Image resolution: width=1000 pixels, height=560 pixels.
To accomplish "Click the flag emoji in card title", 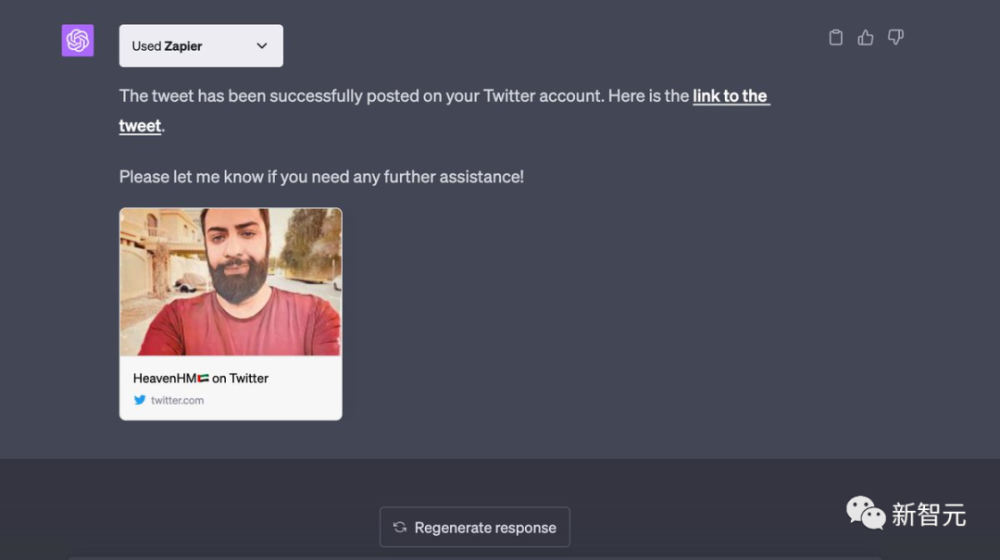I will (203, 379).
